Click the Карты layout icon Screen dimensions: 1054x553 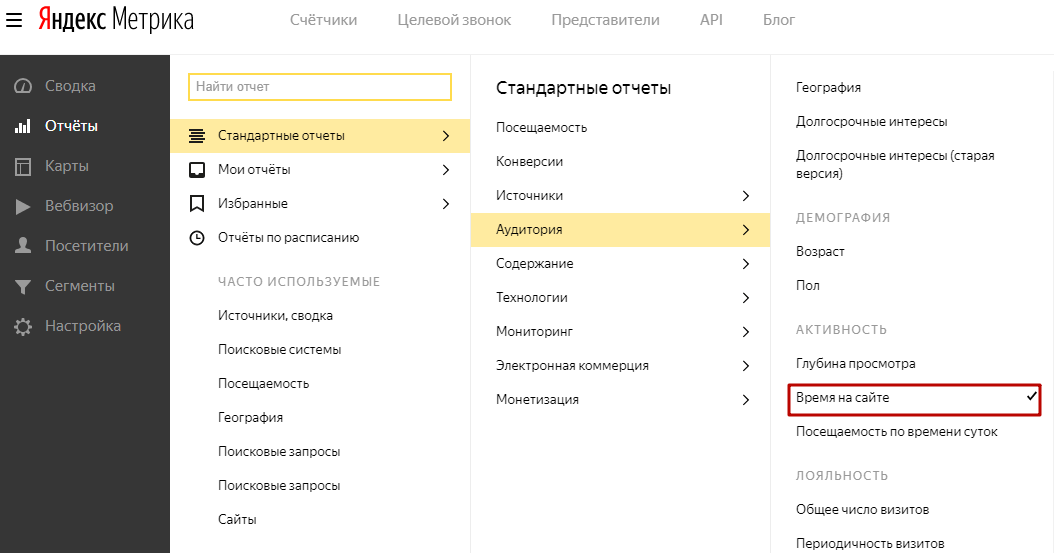pos(23,166)
